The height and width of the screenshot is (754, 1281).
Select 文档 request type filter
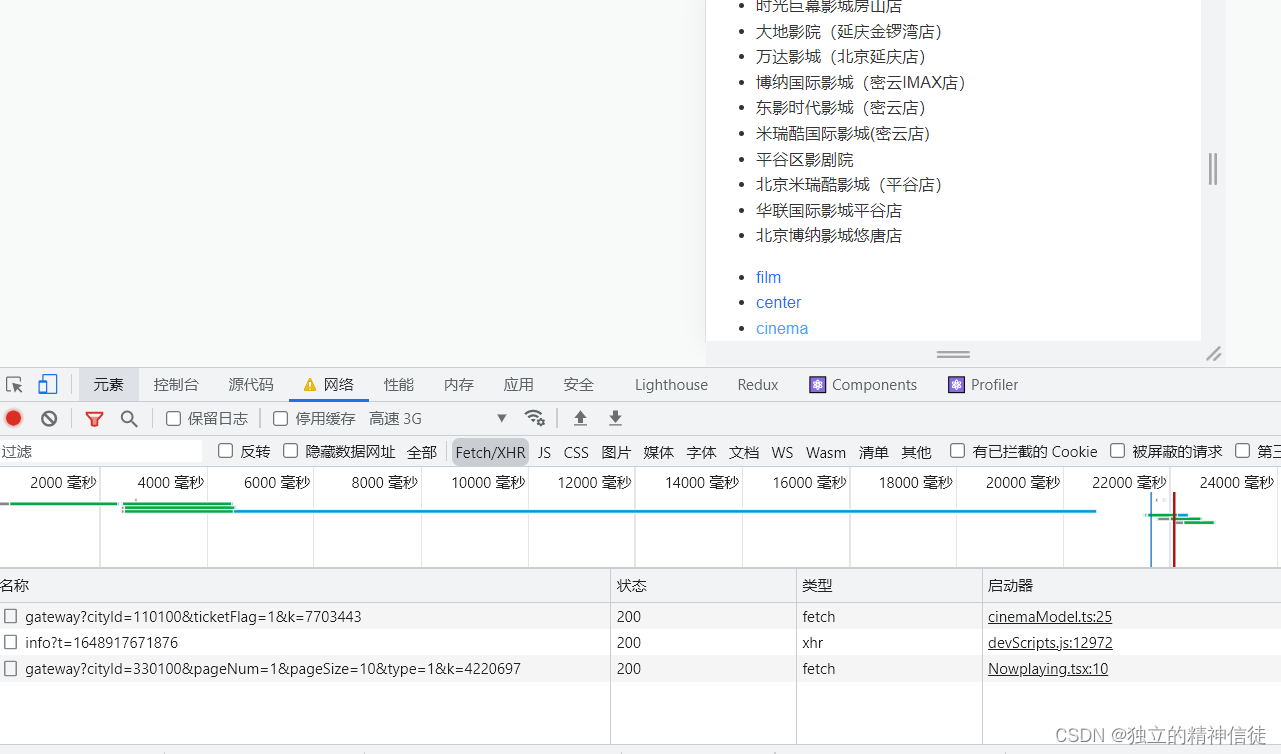coord(744,452)
